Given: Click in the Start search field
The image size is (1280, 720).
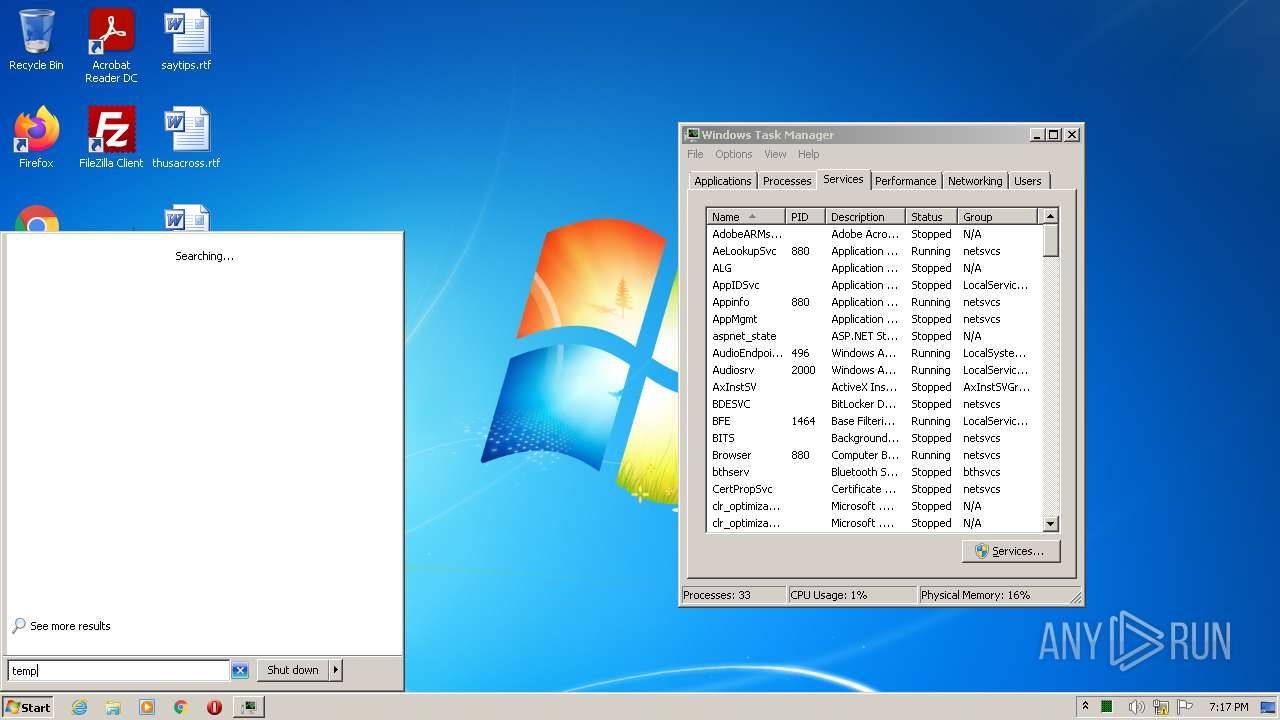Looking at the screenshot, I should [119, 670].
